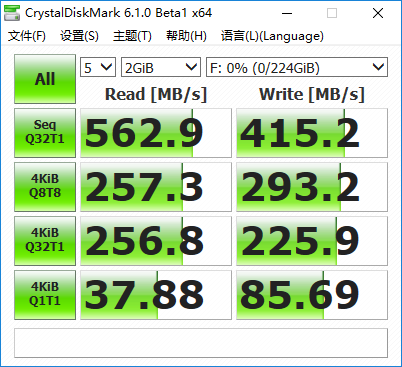Viewport: 402px width, 367px height.
Task: Expand the F: drive selection dropdown
Action: click(297, 67)
